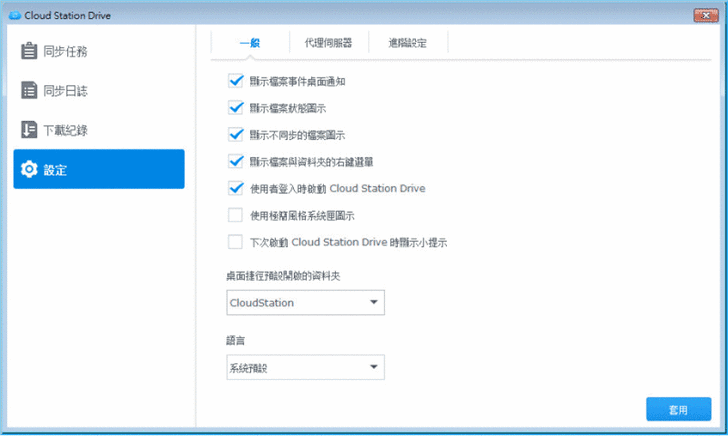Click the download icon beside 下載紀錄
This screenshot has width=728, height=436.
tap(29, 130)
